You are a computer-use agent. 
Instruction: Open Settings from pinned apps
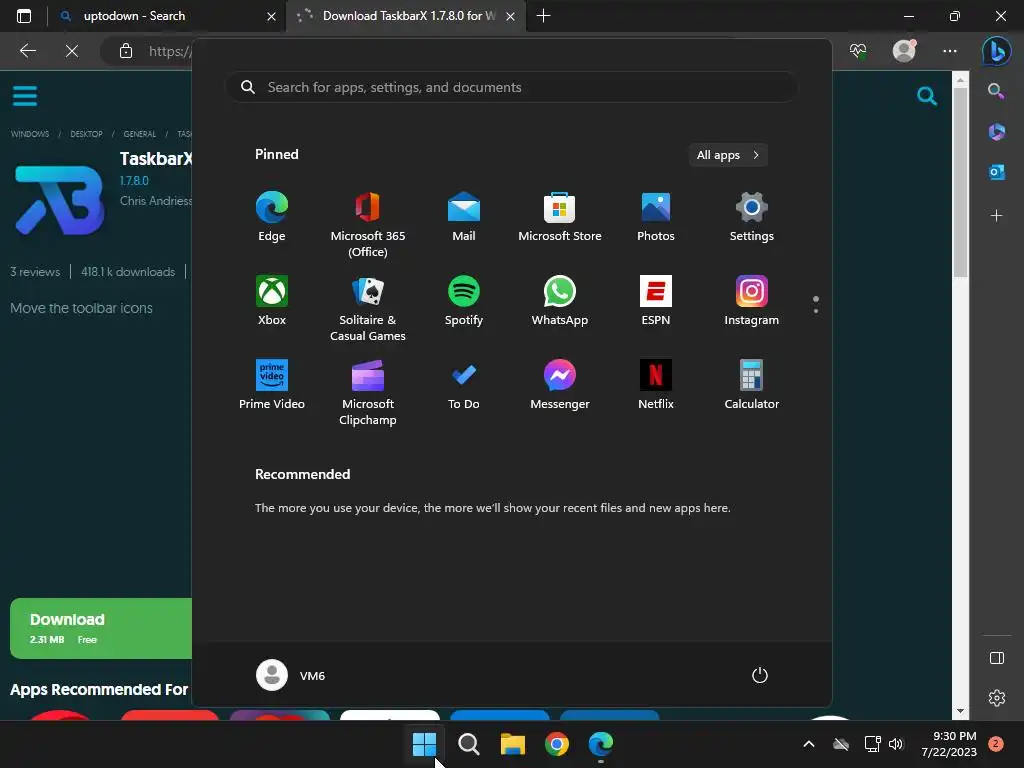(x=752, y=217)
